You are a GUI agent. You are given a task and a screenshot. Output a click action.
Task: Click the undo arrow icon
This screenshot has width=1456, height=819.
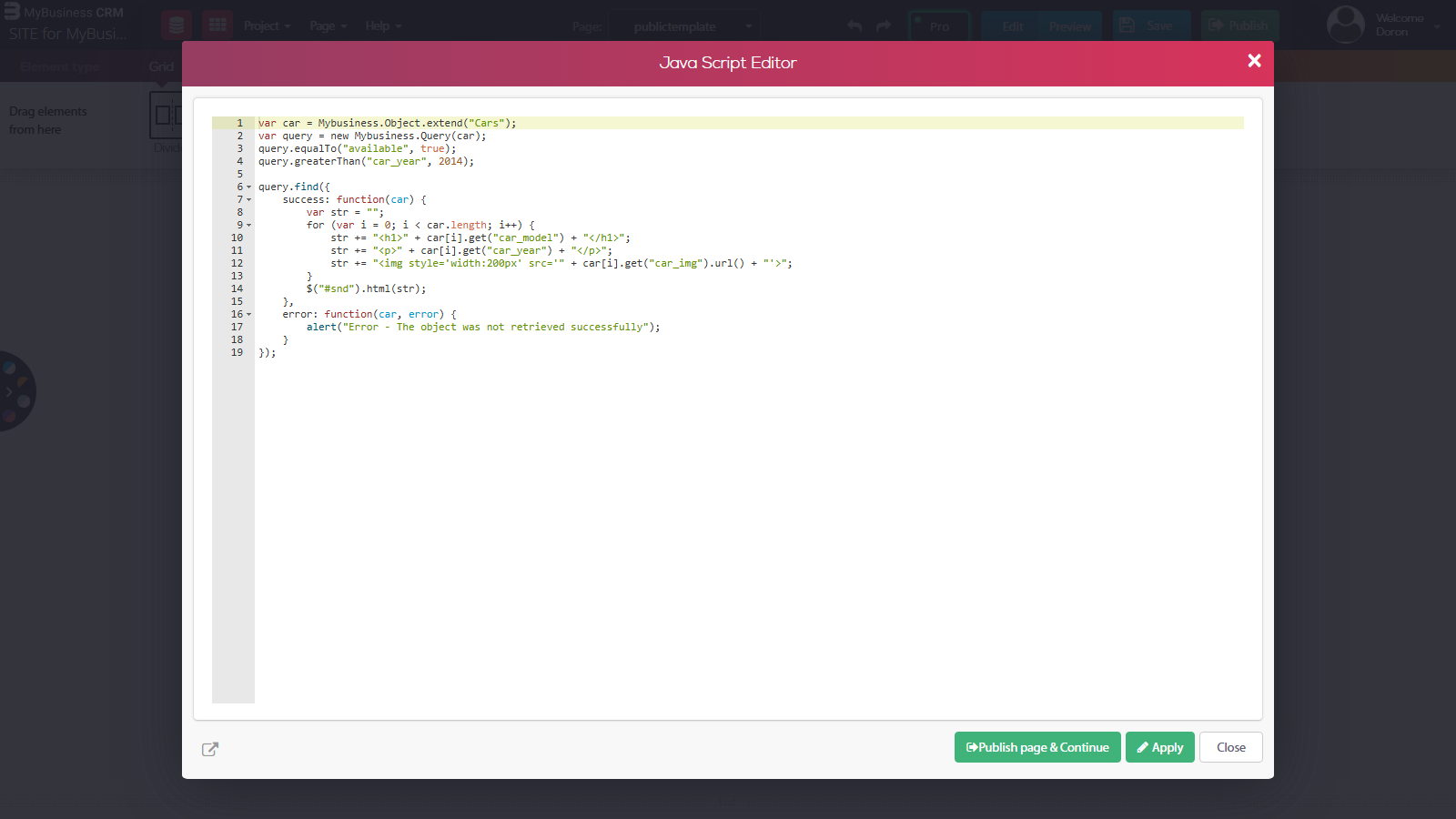854,25
